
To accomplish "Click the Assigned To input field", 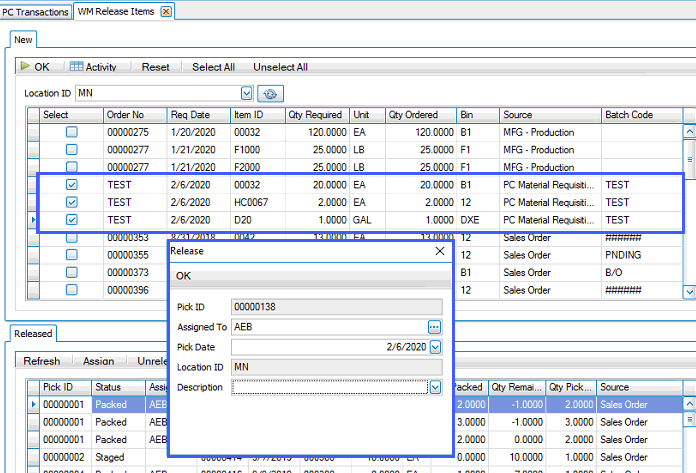I will [x=328, y=327].
